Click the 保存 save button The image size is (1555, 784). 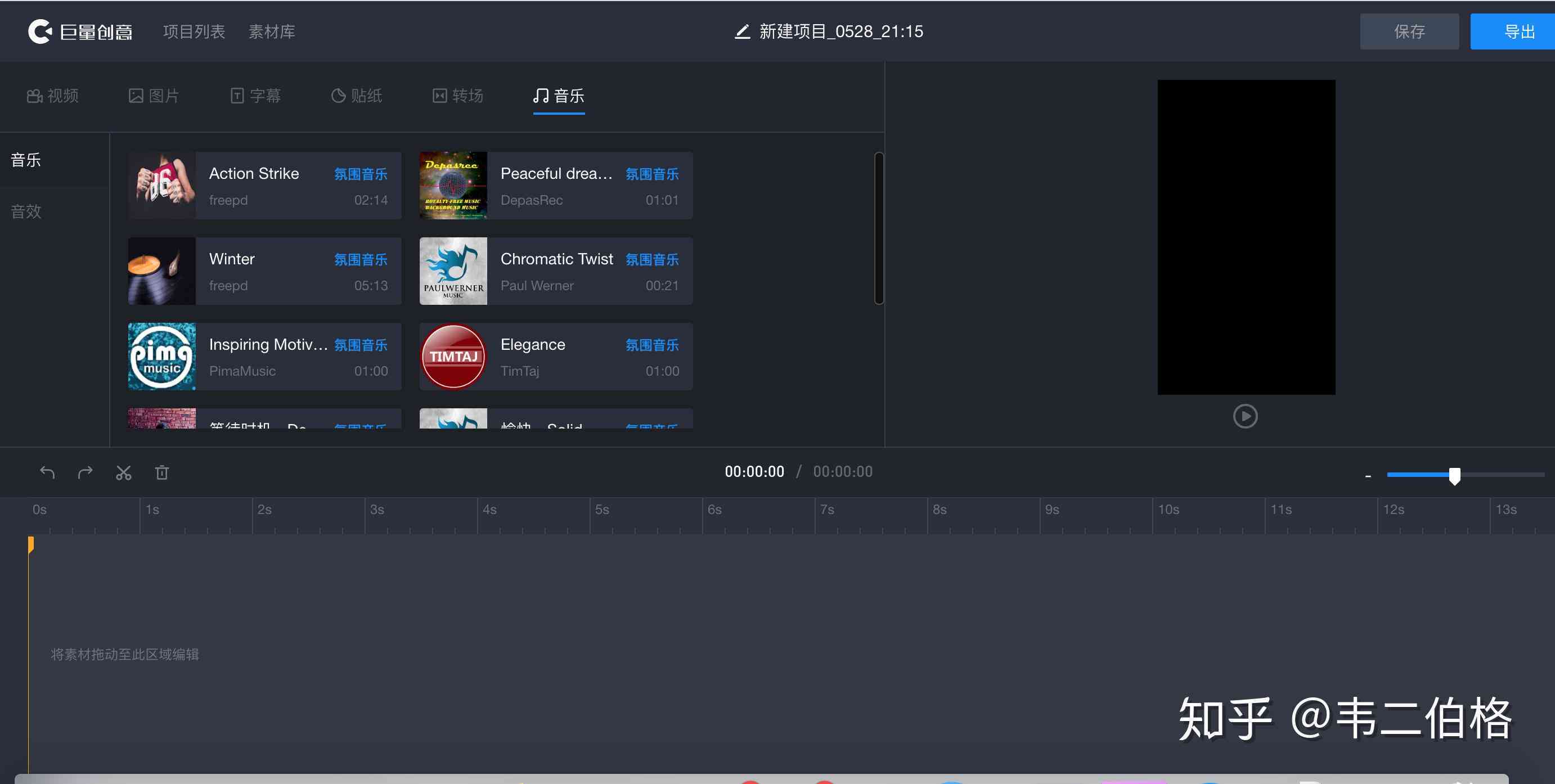click(1409, 31)
